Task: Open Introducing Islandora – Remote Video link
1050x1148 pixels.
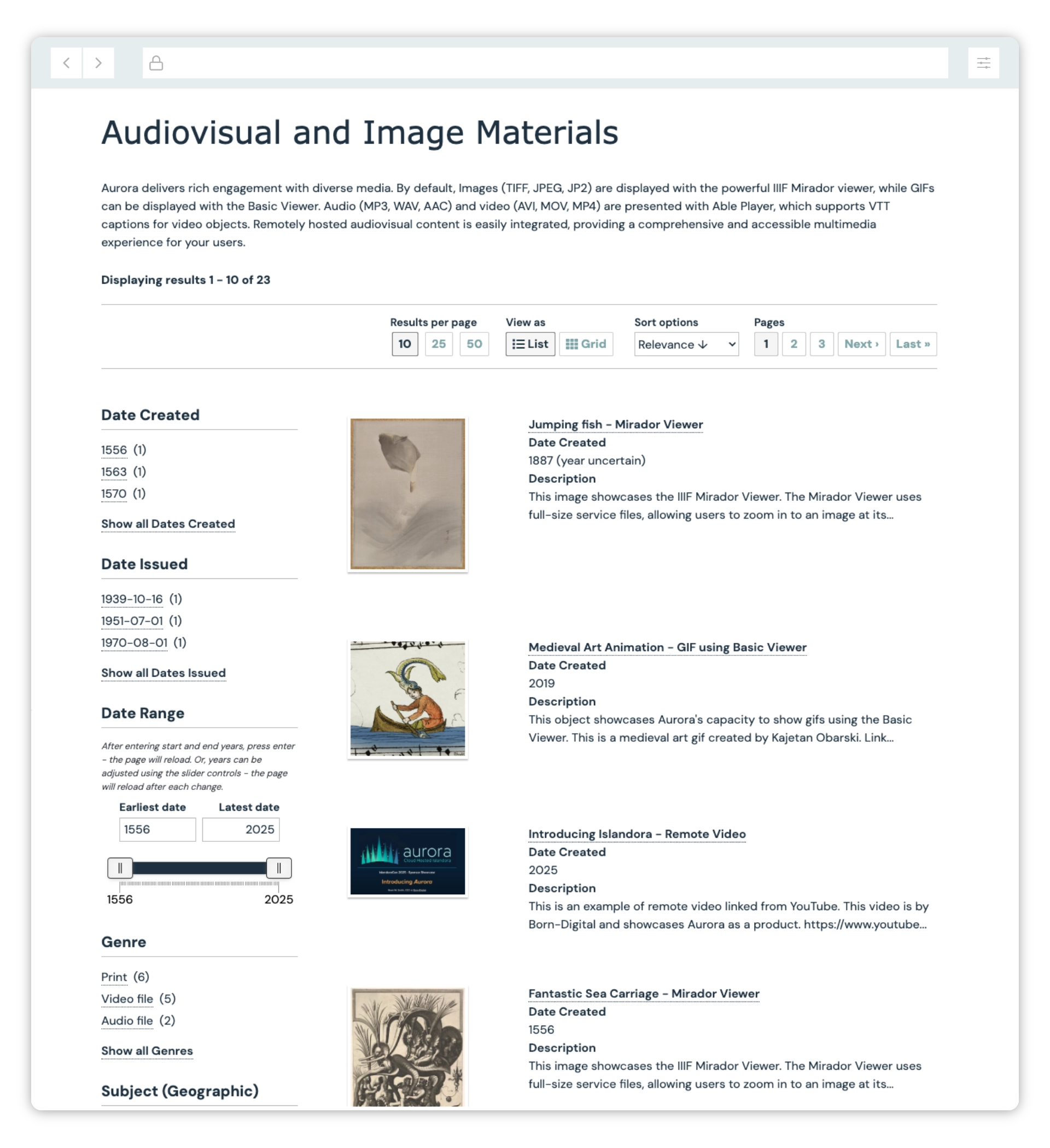Action: (x=638, y=835)
